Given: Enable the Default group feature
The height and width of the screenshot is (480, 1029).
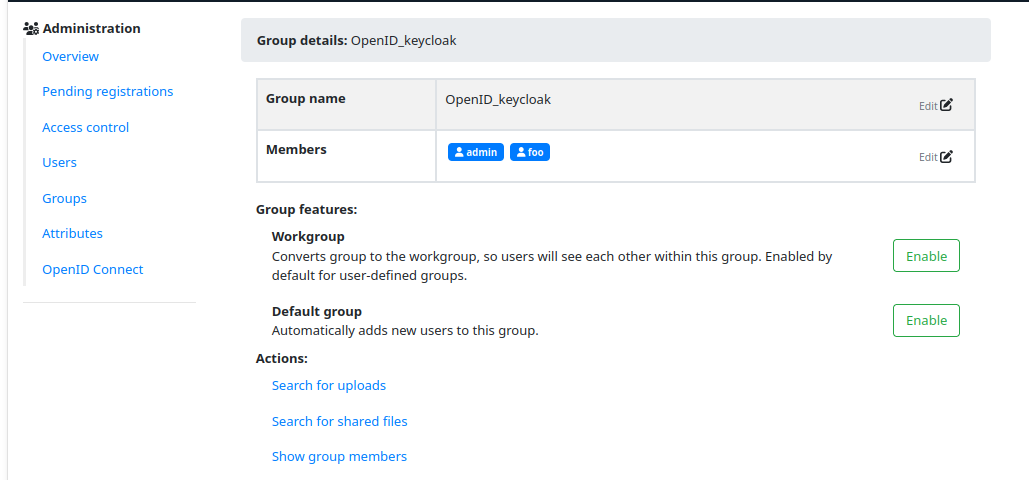Looking at the screenshot, I should click(926, 320).
